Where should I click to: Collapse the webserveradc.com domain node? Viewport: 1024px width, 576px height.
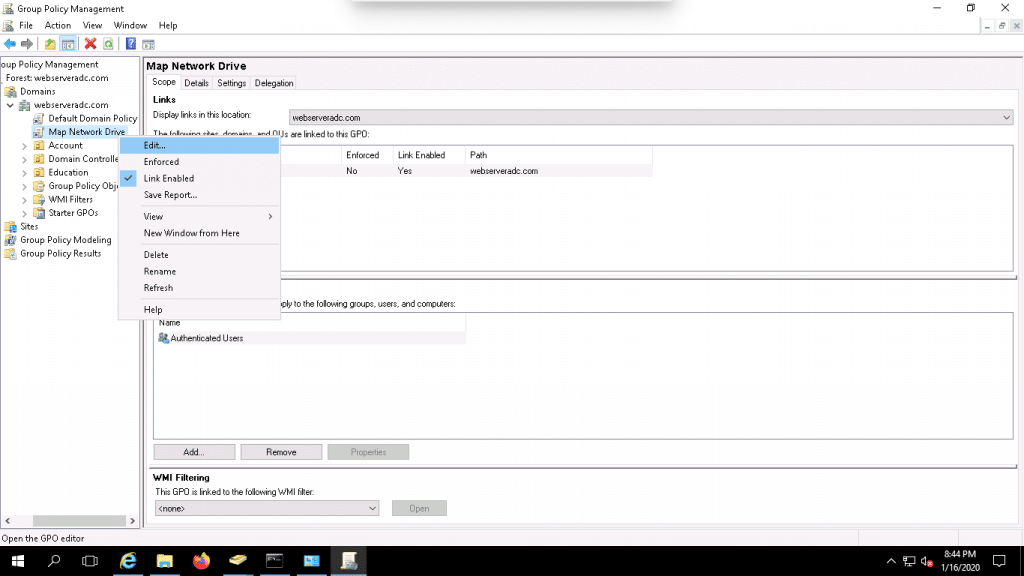pos(11,105)
